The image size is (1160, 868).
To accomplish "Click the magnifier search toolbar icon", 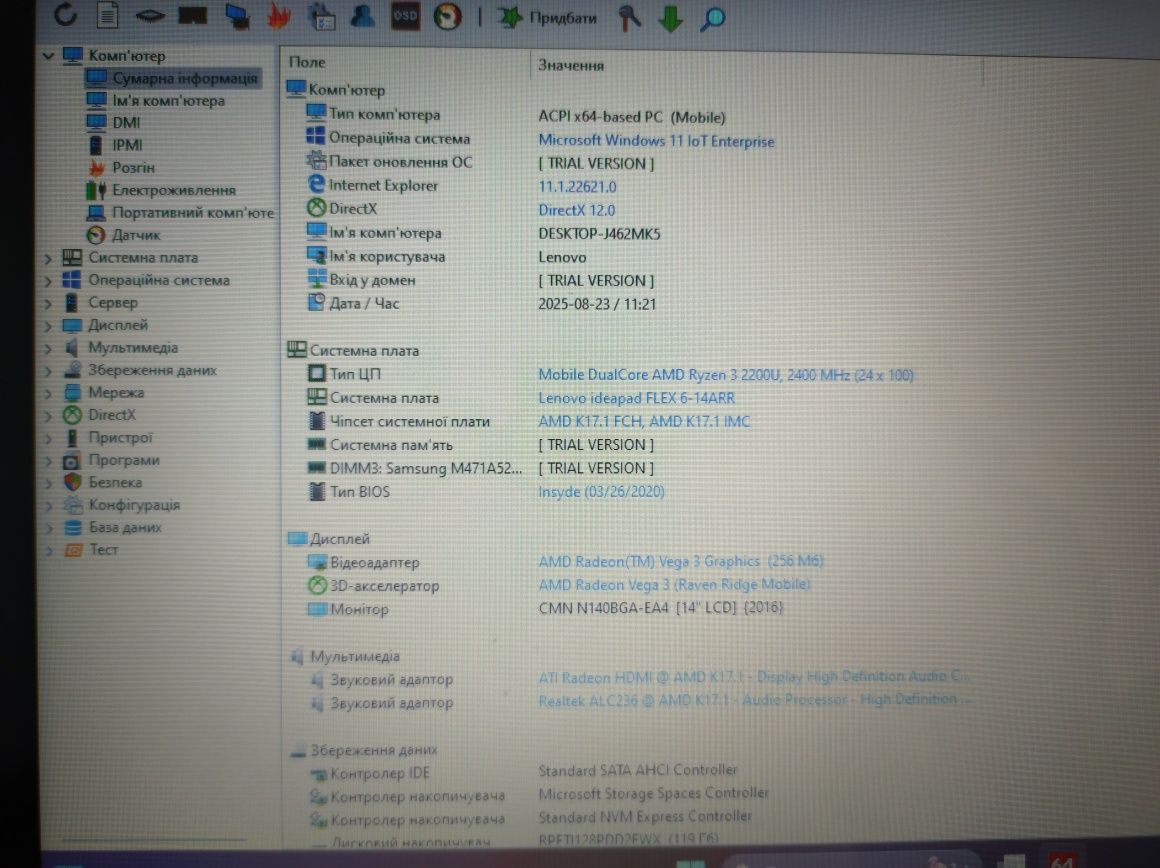I will (712, 18).
